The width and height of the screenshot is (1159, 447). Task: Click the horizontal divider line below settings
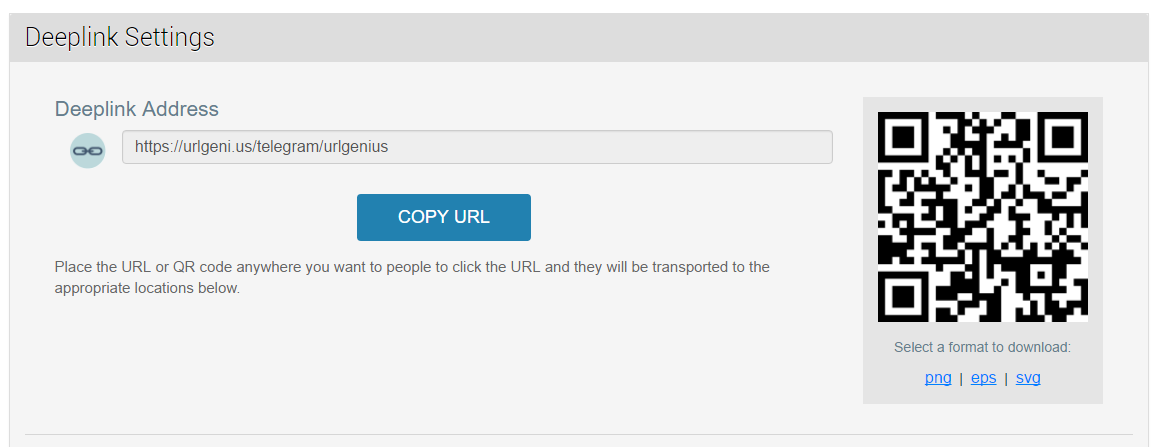pos(579,434)
